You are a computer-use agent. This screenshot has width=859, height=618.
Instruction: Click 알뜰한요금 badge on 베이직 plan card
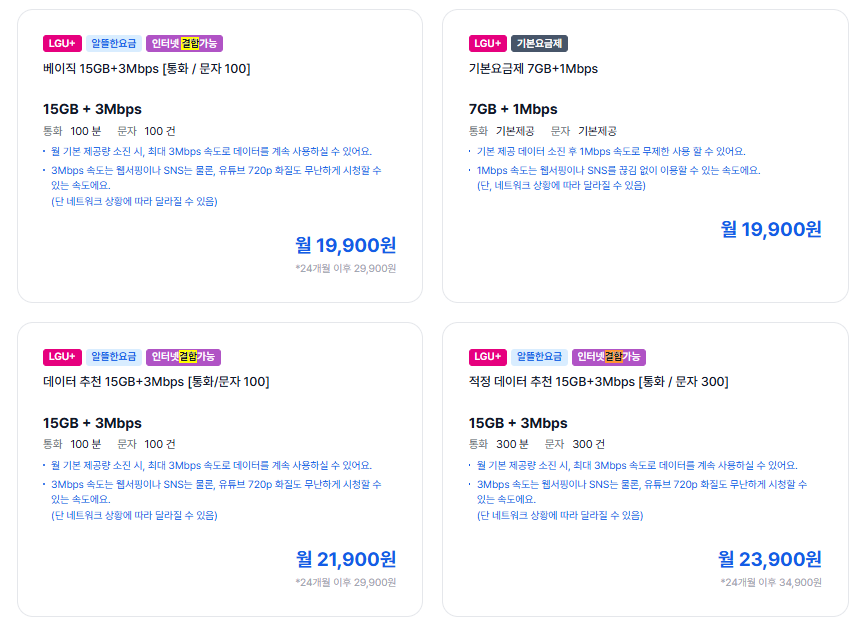pos(114,43)
